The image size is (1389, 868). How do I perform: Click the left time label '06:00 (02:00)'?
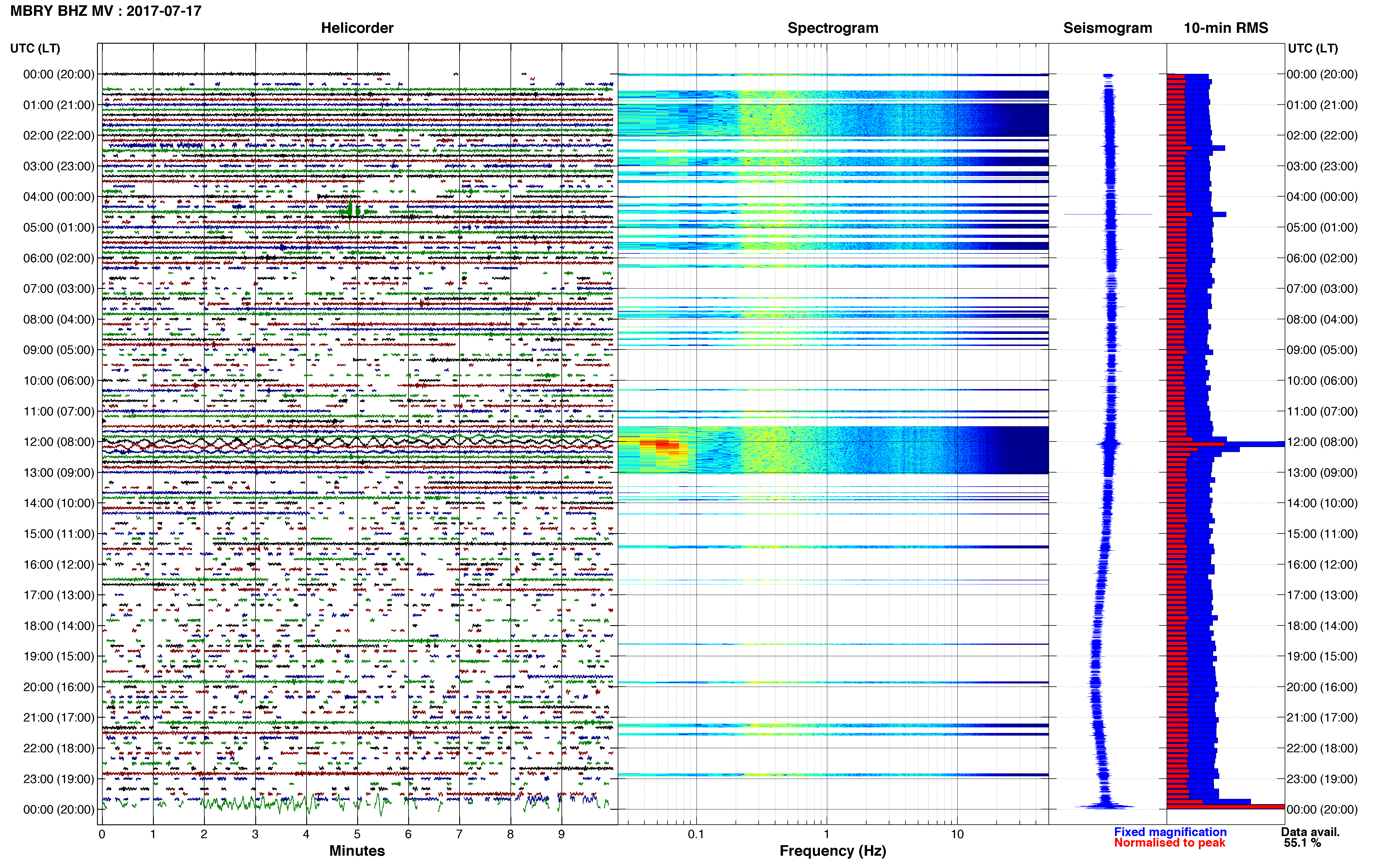click(x=59, y=258)
